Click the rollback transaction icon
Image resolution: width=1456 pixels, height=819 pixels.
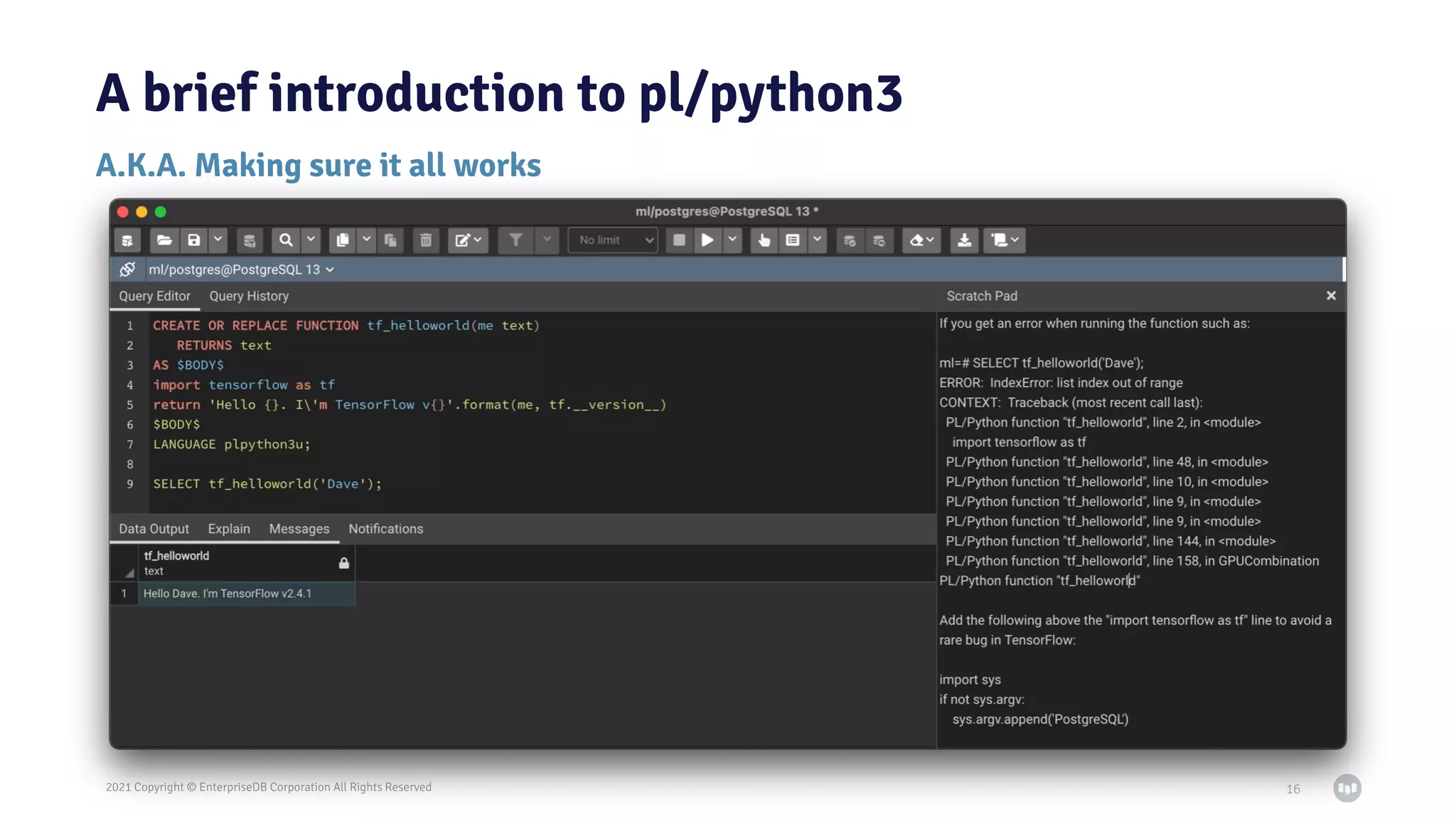click(879, 240)
